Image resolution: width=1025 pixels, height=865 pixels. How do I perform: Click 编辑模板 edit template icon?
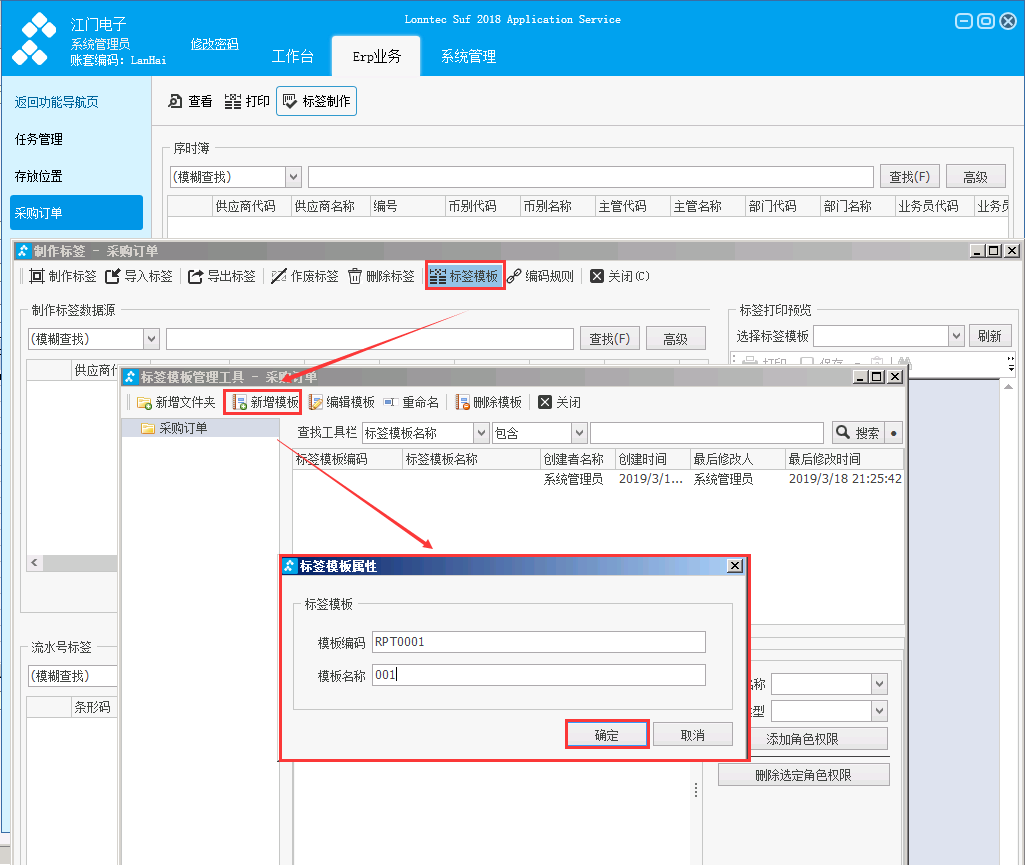[x=316, y=402]
